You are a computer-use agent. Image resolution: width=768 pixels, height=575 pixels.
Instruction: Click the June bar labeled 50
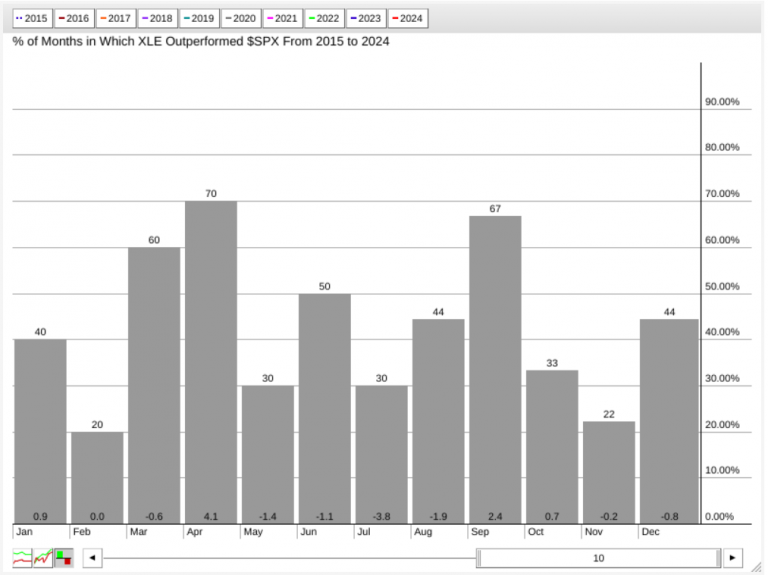[x=324, y=408]
